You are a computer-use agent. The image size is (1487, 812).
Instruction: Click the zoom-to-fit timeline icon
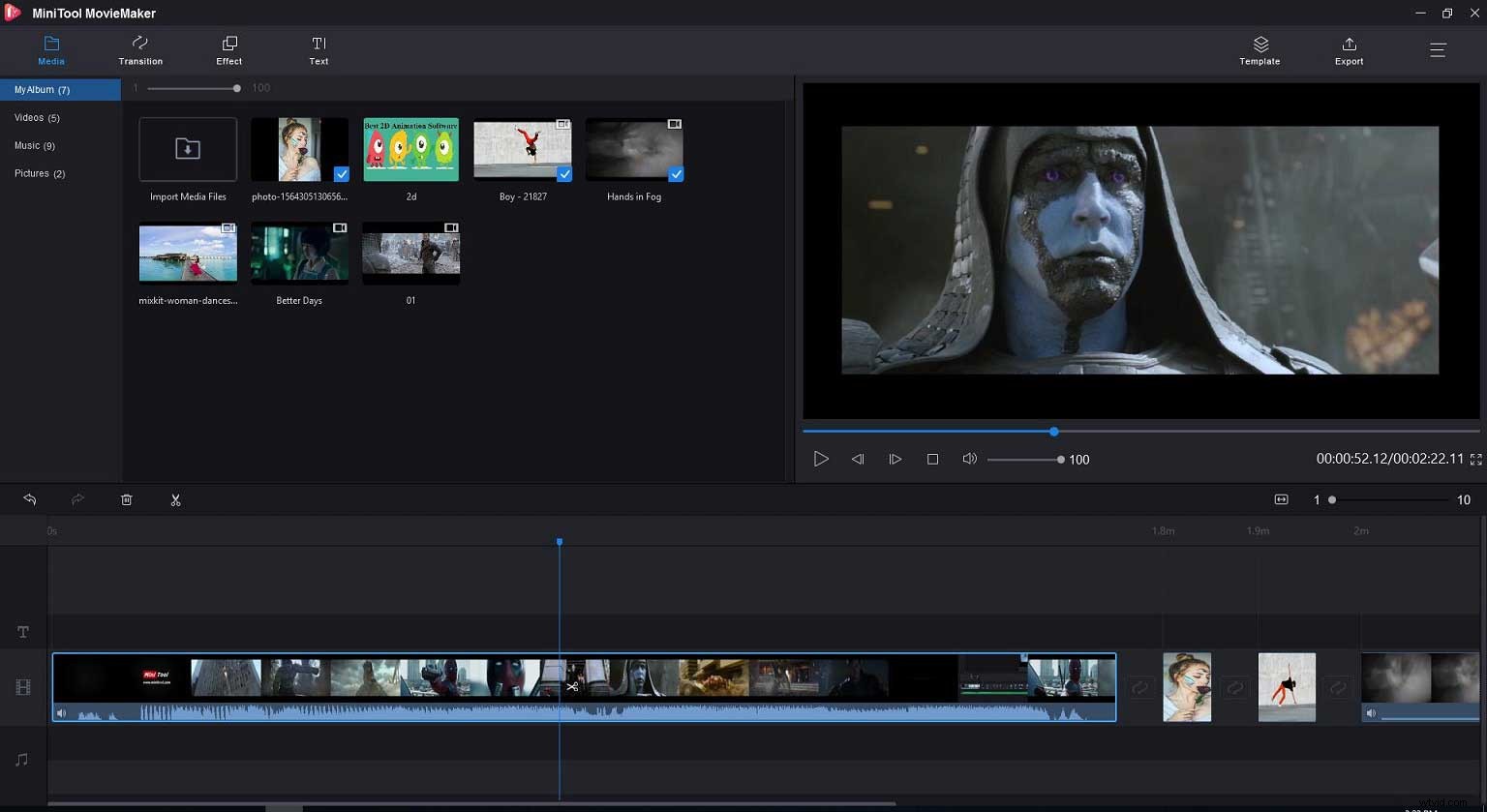coord(1281,499)
